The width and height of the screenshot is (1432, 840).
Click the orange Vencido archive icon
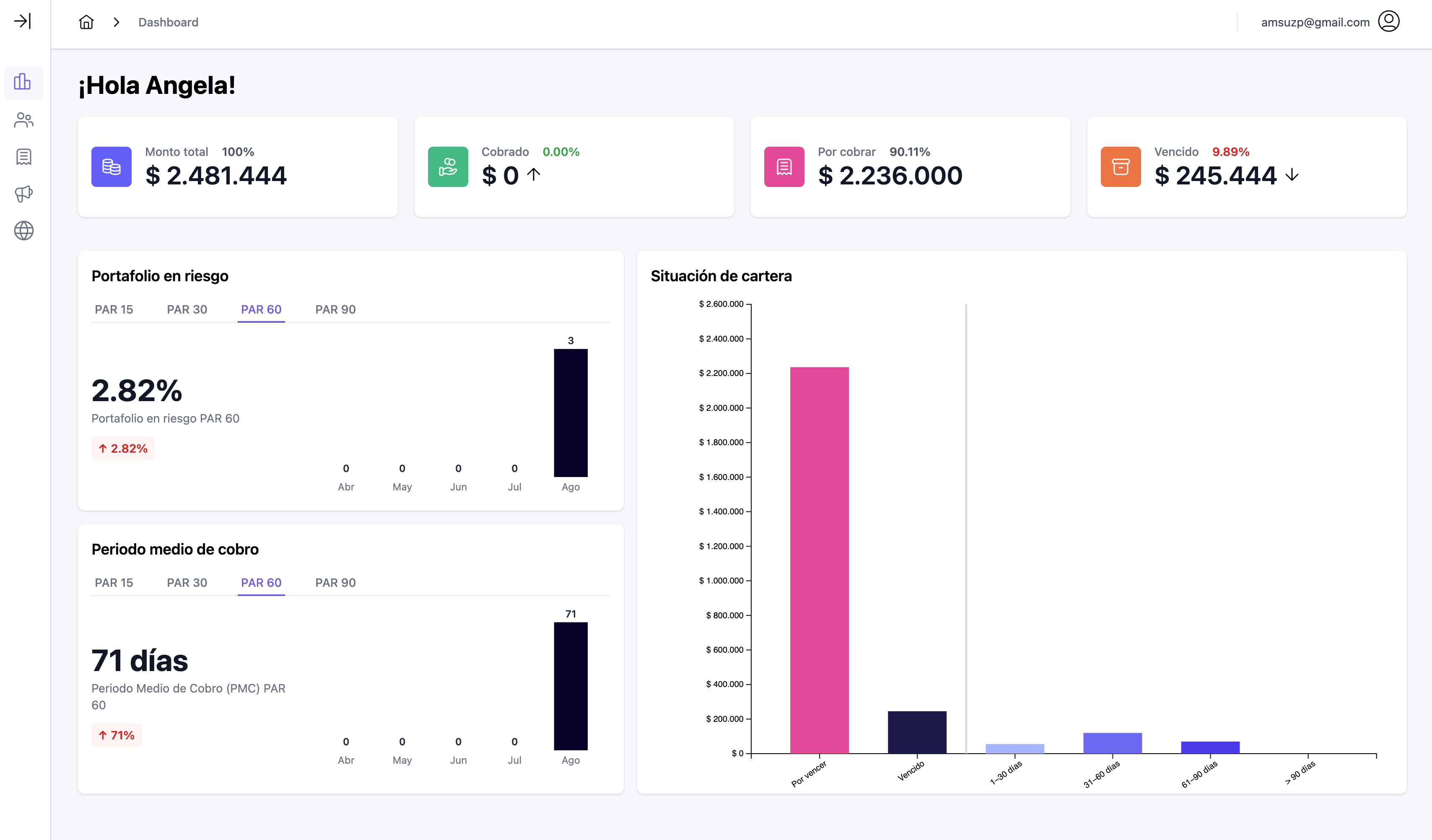click(1120, 167)
